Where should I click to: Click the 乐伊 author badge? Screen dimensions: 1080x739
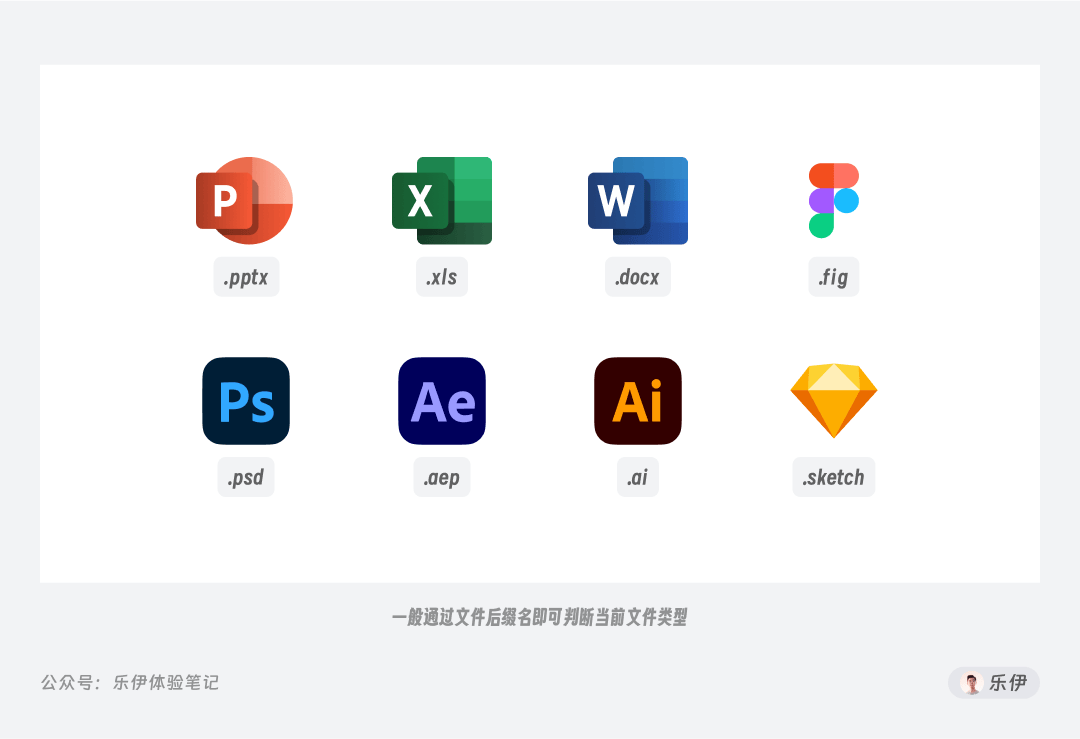[994, 683]
